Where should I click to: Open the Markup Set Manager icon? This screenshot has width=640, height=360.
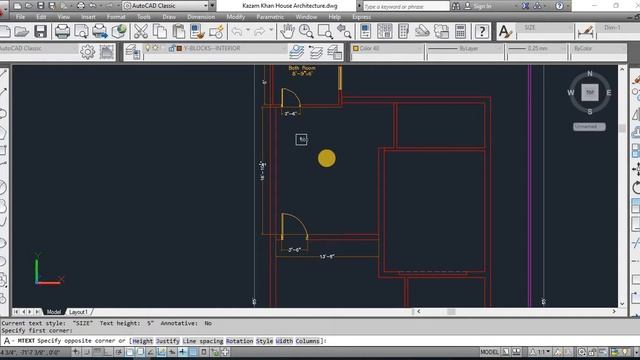tap(441, 31)
